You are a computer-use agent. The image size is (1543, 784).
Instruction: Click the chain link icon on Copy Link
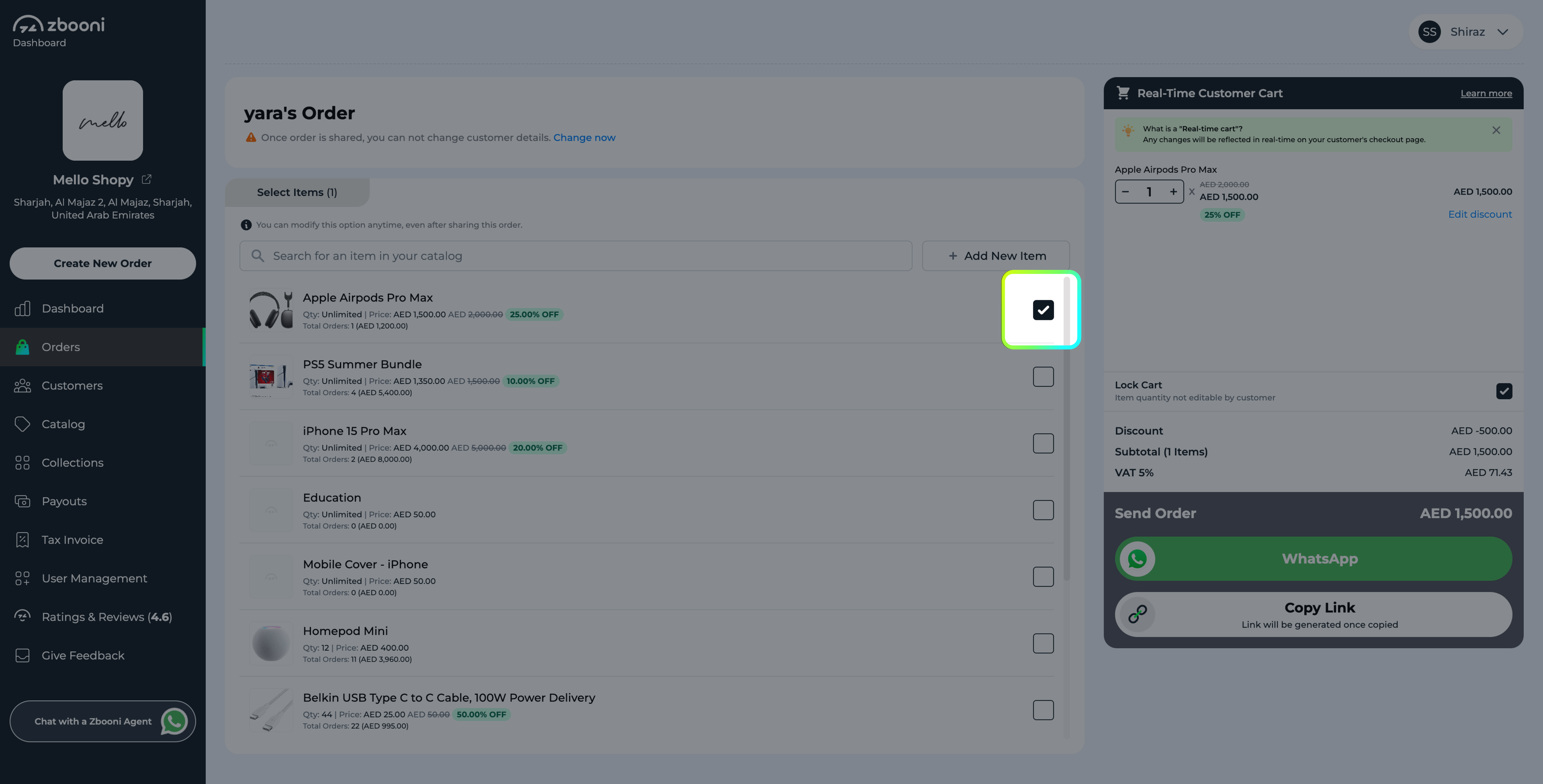[1137, 614]
